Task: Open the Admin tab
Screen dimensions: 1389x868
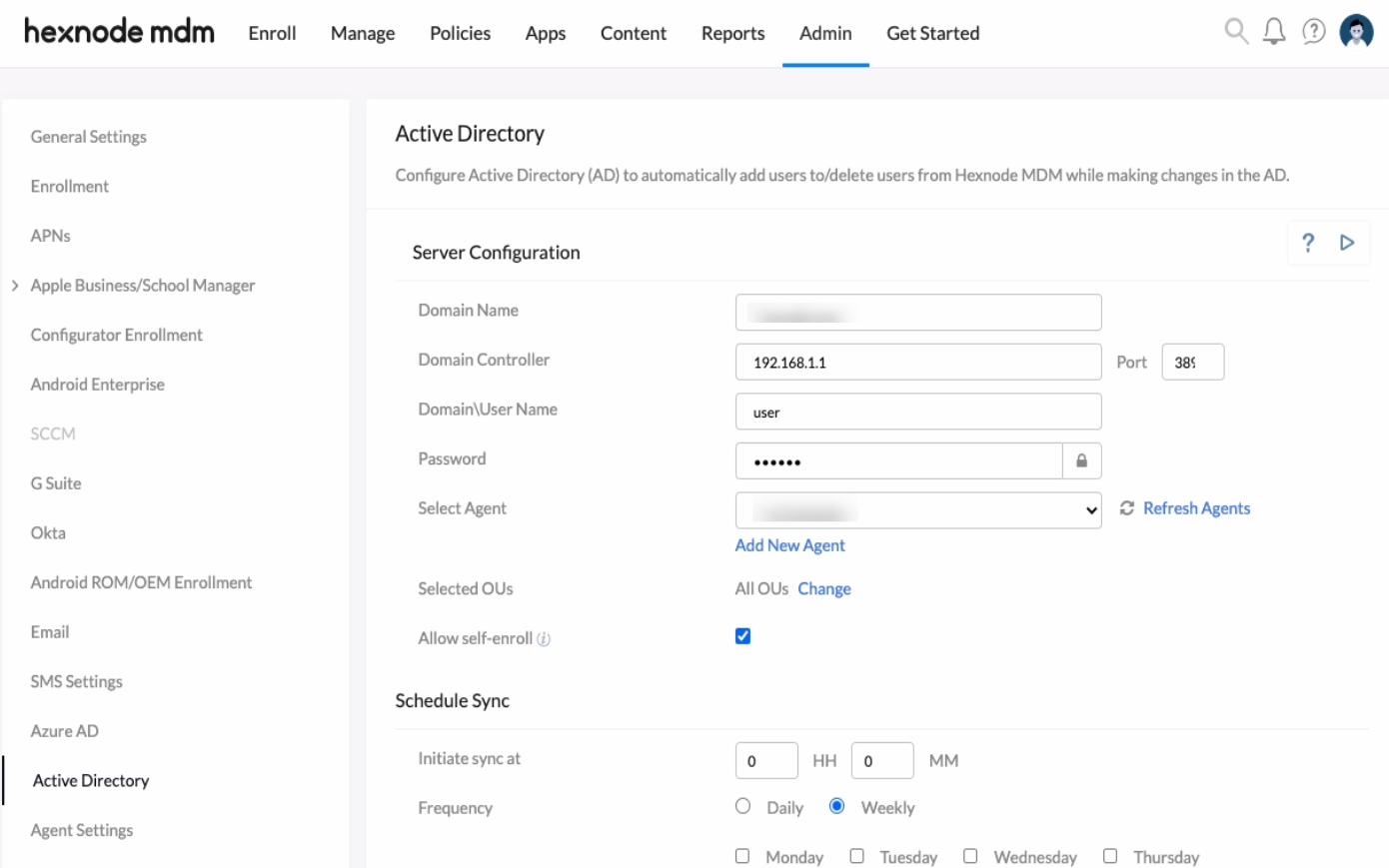Action: [825, 33]
